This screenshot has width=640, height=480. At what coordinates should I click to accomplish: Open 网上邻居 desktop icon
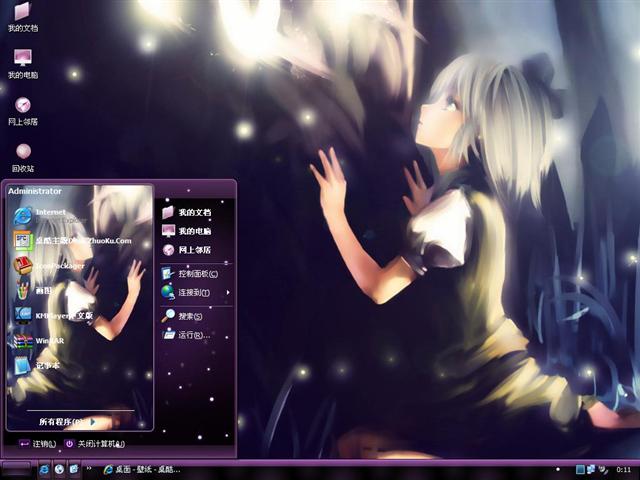[23, 111]
